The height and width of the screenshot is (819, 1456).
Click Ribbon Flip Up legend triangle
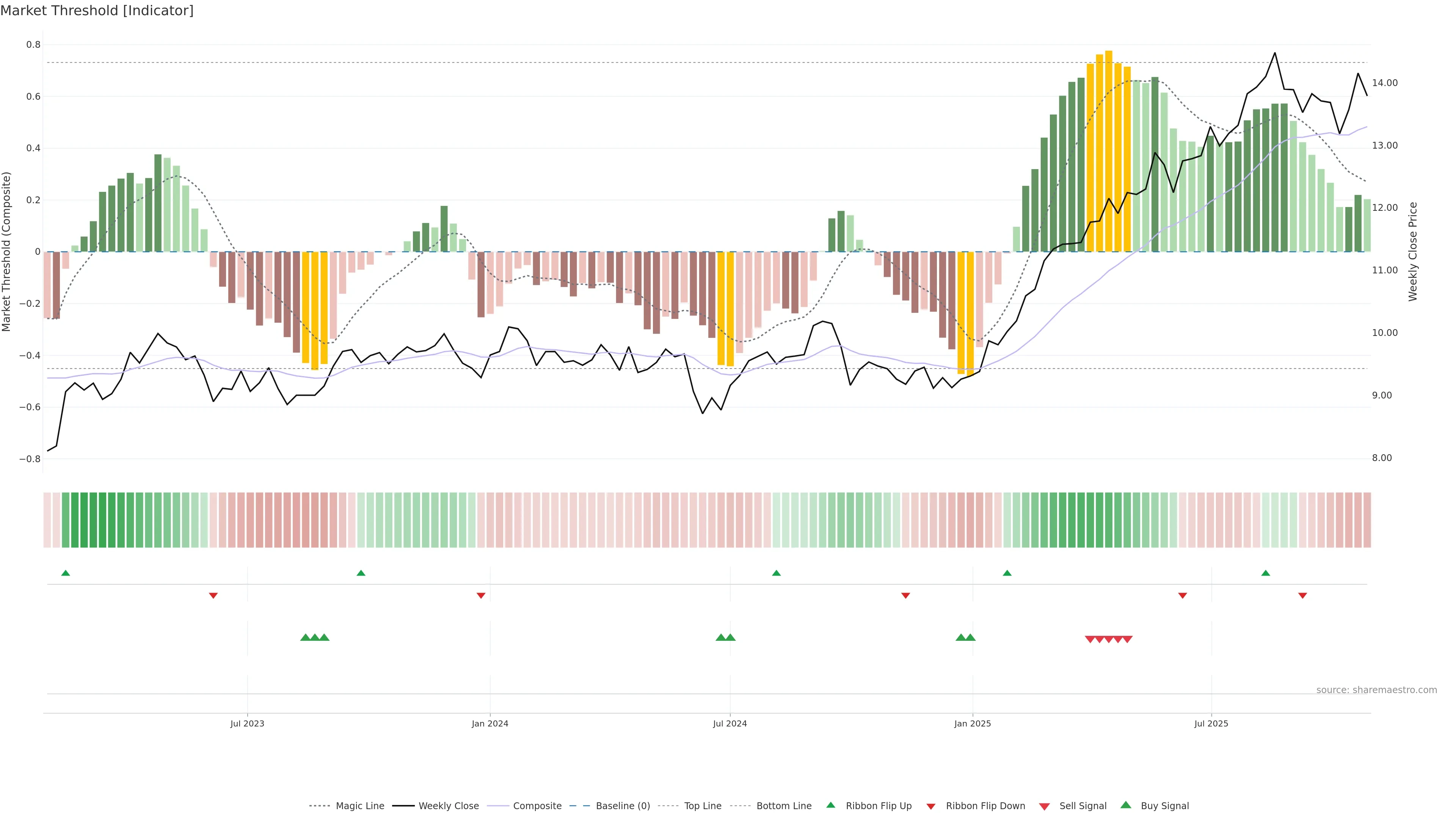pyautogui.click(x=830, y=805)
